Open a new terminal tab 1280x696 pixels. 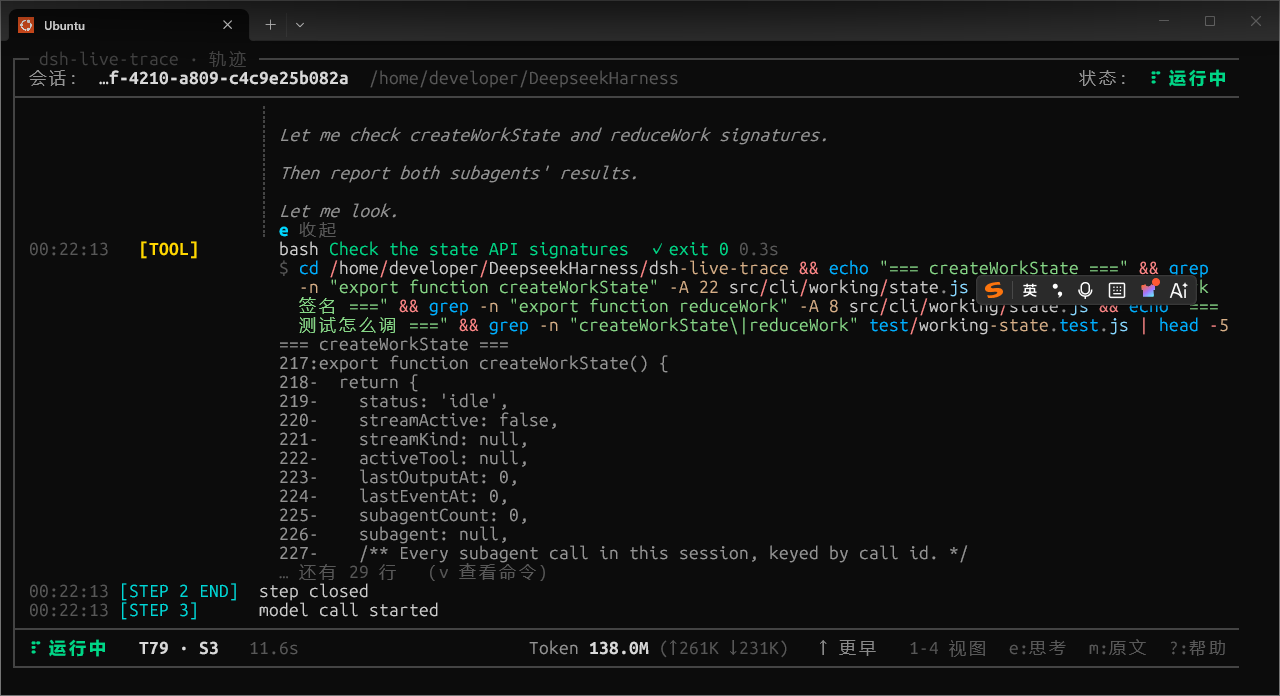pos(270,25)
